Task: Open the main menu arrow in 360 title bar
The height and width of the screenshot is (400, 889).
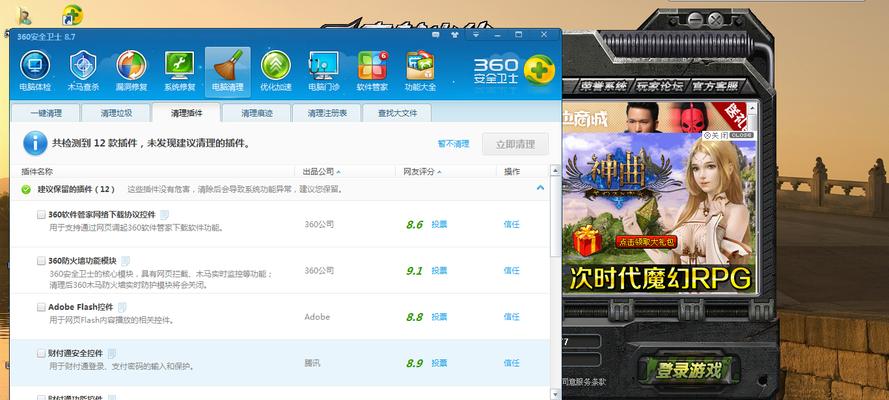Action: pos(476,35)
